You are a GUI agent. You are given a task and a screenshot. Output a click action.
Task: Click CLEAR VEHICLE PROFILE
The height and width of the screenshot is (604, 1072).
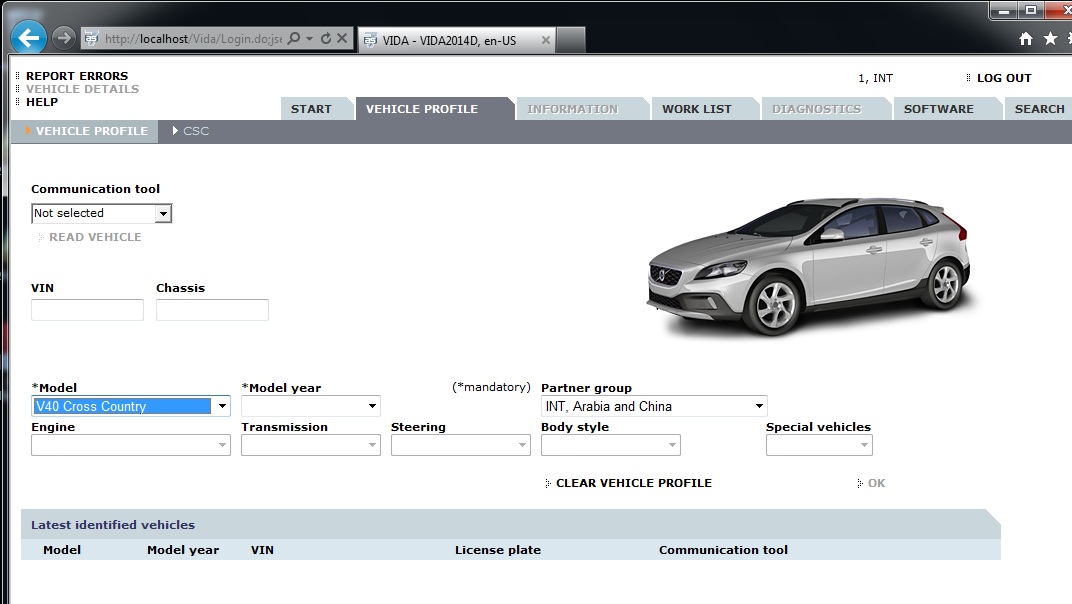pos(634,483)
